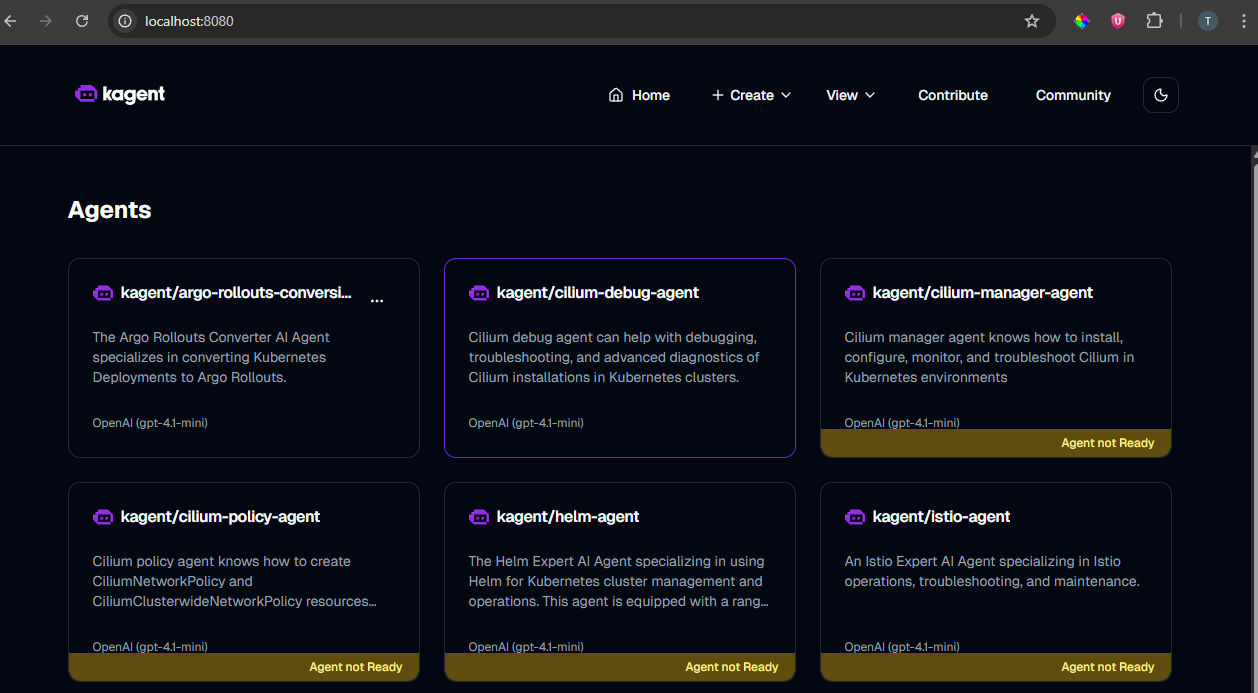Click the Home house icon

[616, 95]
